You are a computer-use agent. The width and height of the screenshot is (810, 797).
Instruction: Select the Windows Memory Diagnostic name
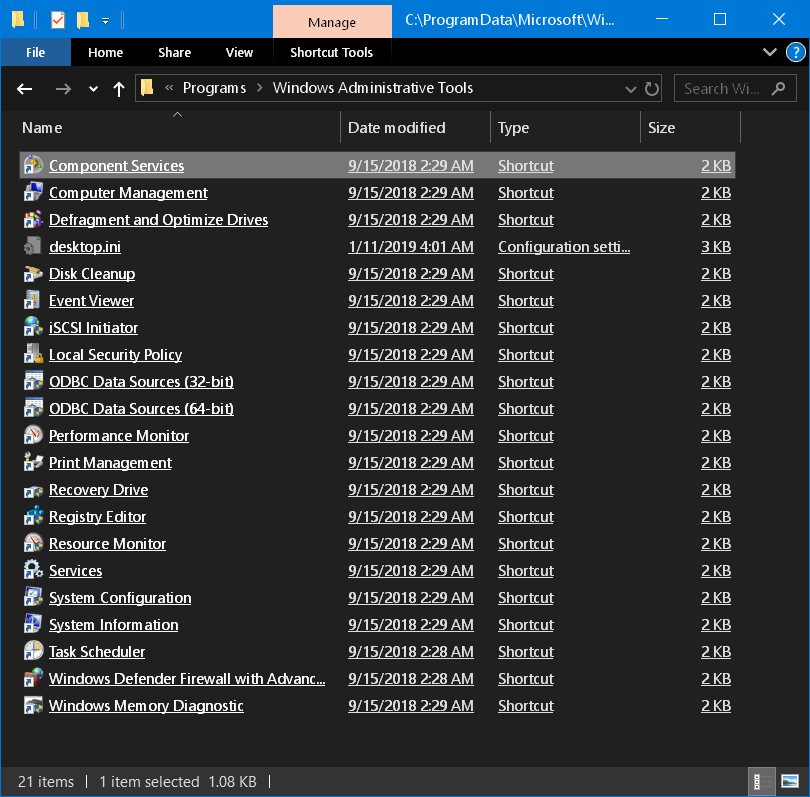pyautogui.click(x=146, y=706)
